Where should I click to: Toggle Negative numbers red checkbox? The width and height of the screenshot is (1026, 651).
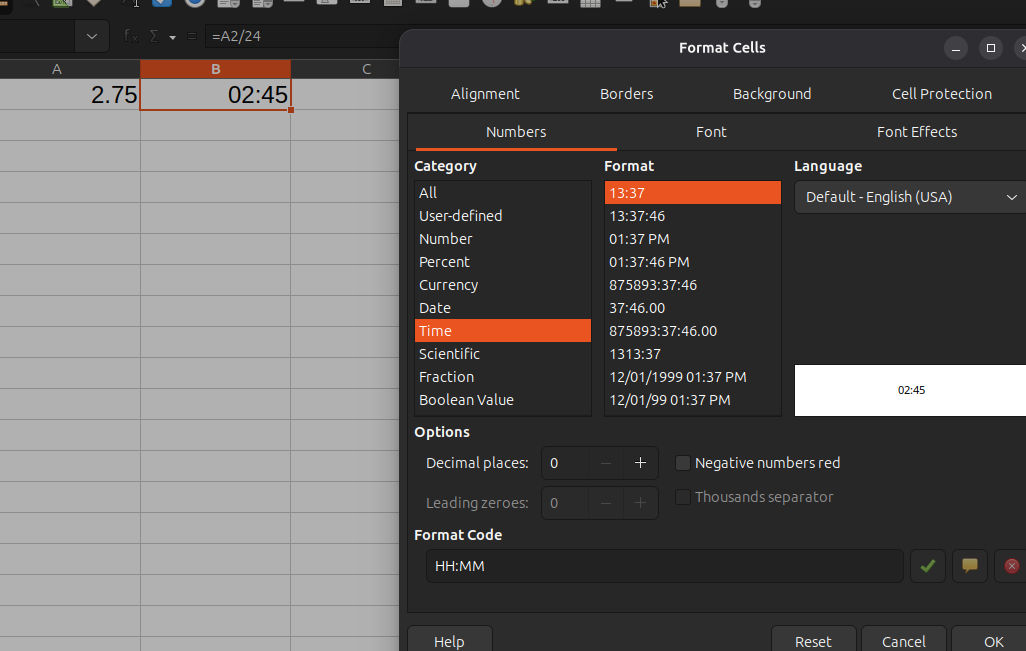[682, 463]
